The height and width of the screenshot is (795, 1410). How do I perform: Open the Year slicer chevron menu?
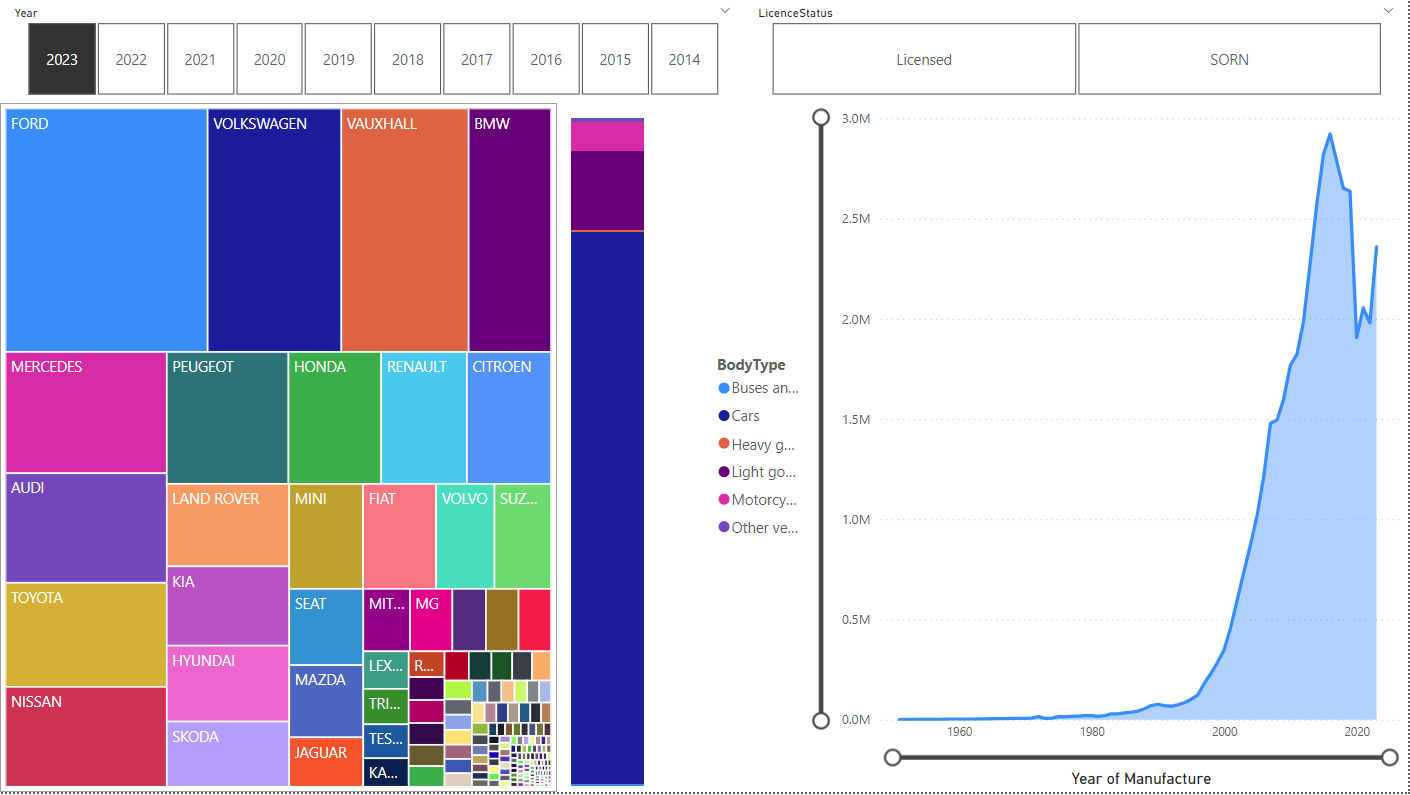click(x=724, y=10)
